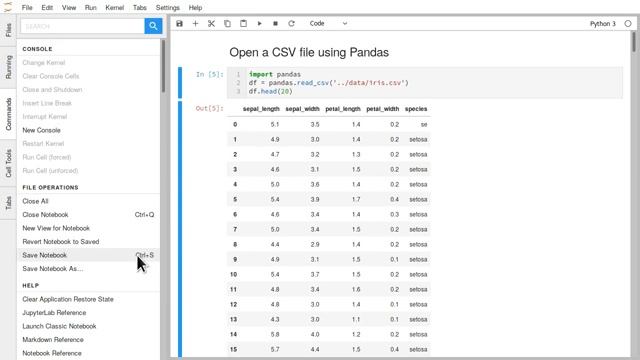Image resolution: width=640 pixels, height=360 pixels.
Task: Click the 'Open a CSV file using Pandas' heading
Action: pyautogui.click(x=309, y=52)
